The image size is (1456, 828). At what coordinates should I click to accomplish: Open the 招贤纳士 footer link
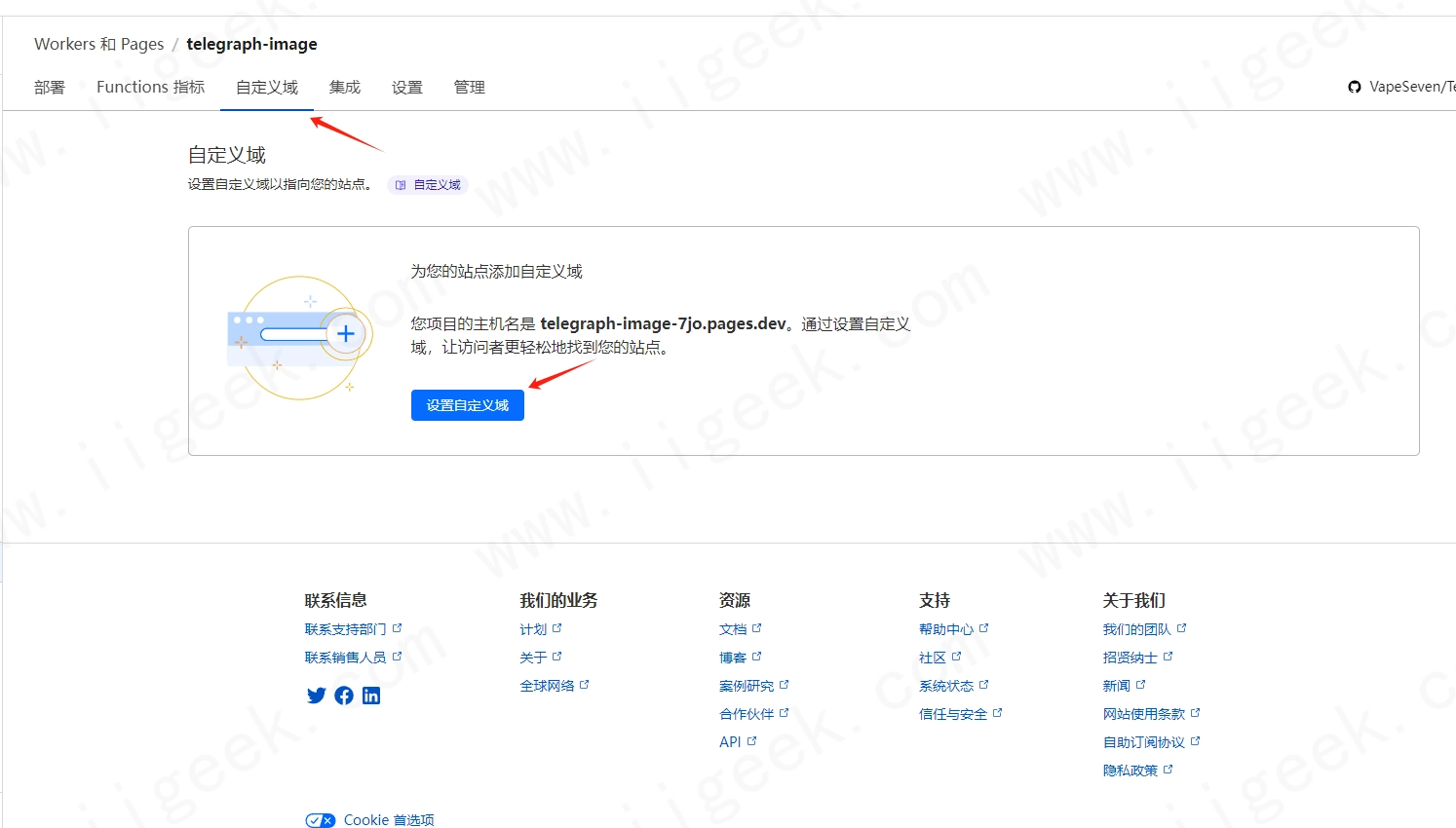click(x=1138, y=658)
